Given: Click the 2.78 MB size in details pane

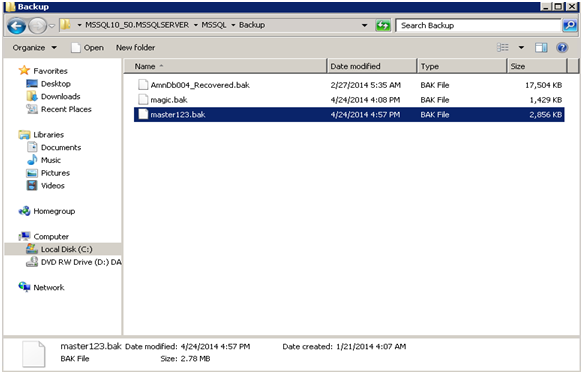Looking at the screenshot, I should pyautogui.click(x=196, y=359).
